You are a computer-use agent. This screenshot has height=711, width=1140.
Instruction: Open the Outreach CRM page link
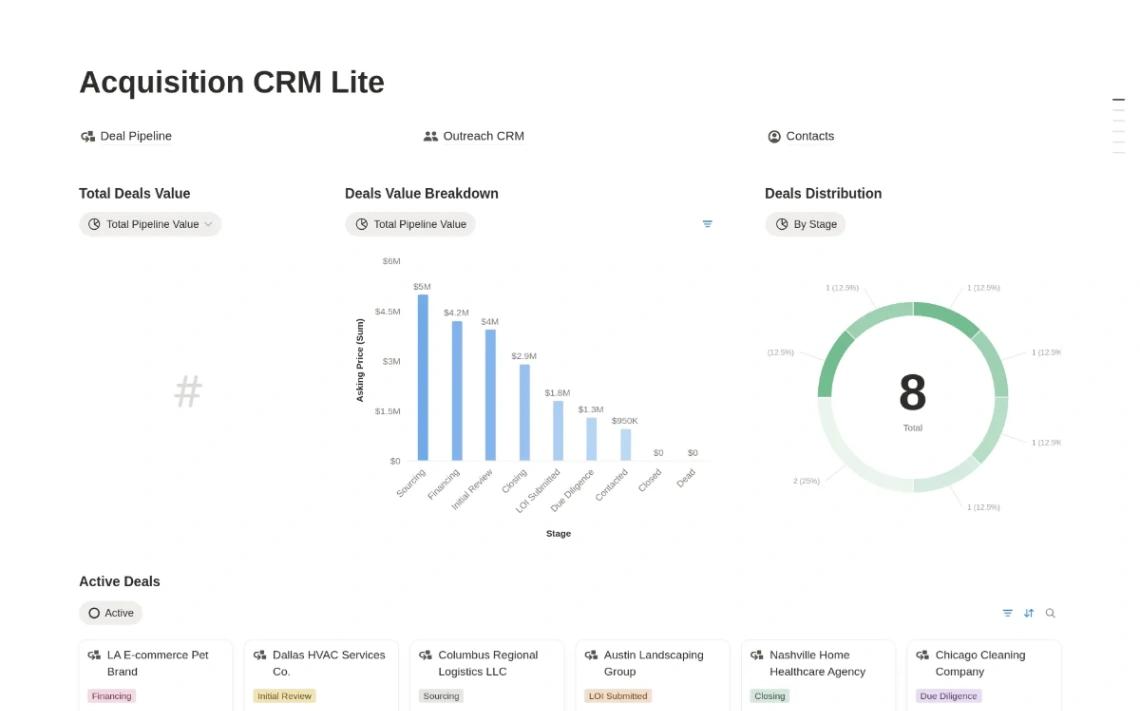pos(473,136)
